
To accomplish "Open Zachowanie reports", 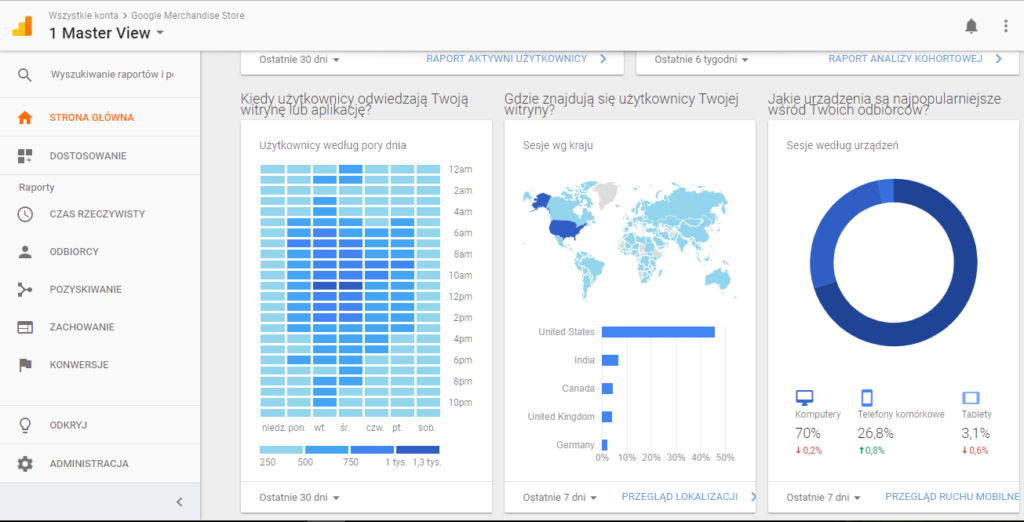I will (x=100, y=327).
